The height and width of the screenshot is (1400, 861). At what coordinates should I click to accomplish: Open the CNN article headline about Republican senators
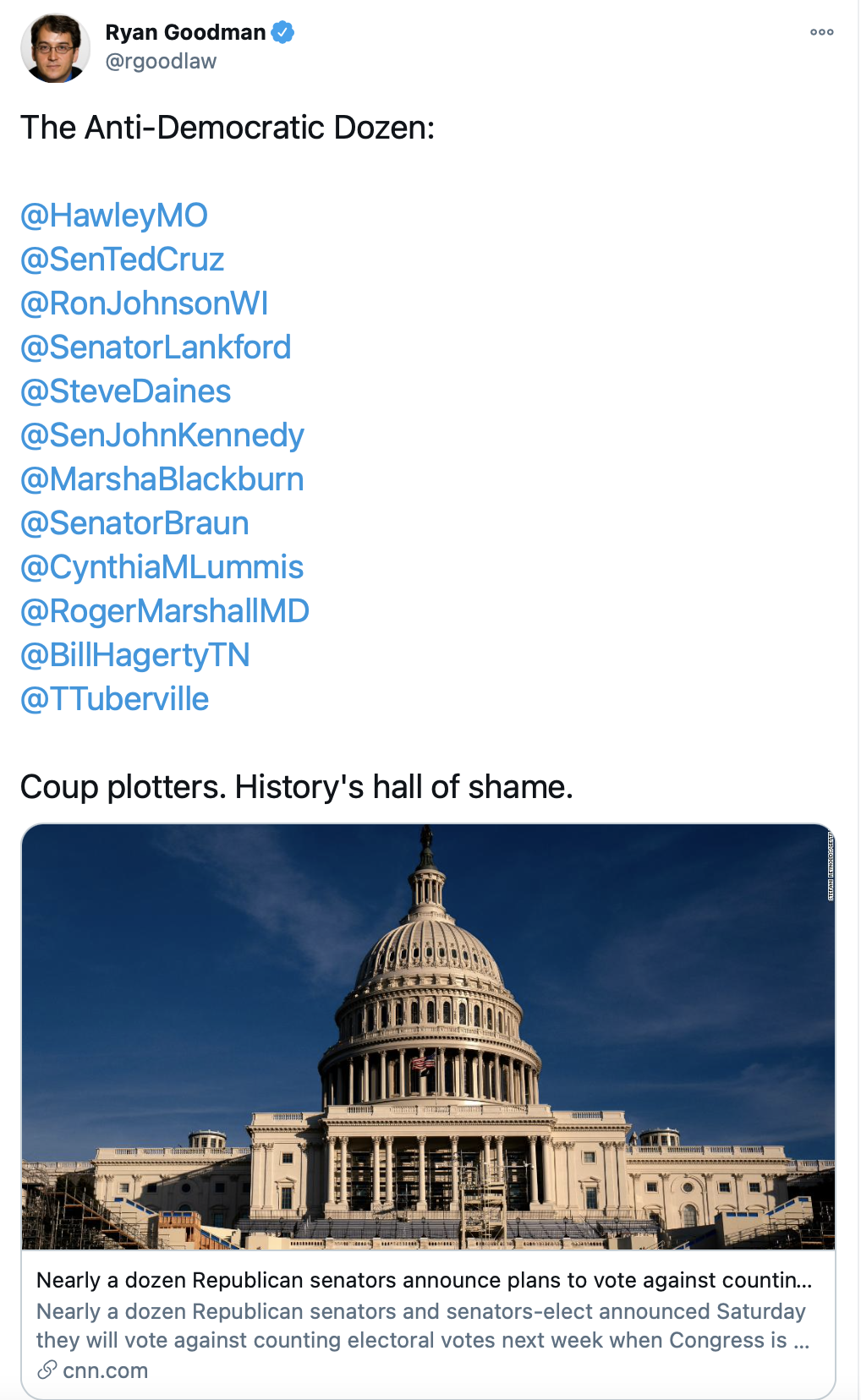tap(424, 1280)
